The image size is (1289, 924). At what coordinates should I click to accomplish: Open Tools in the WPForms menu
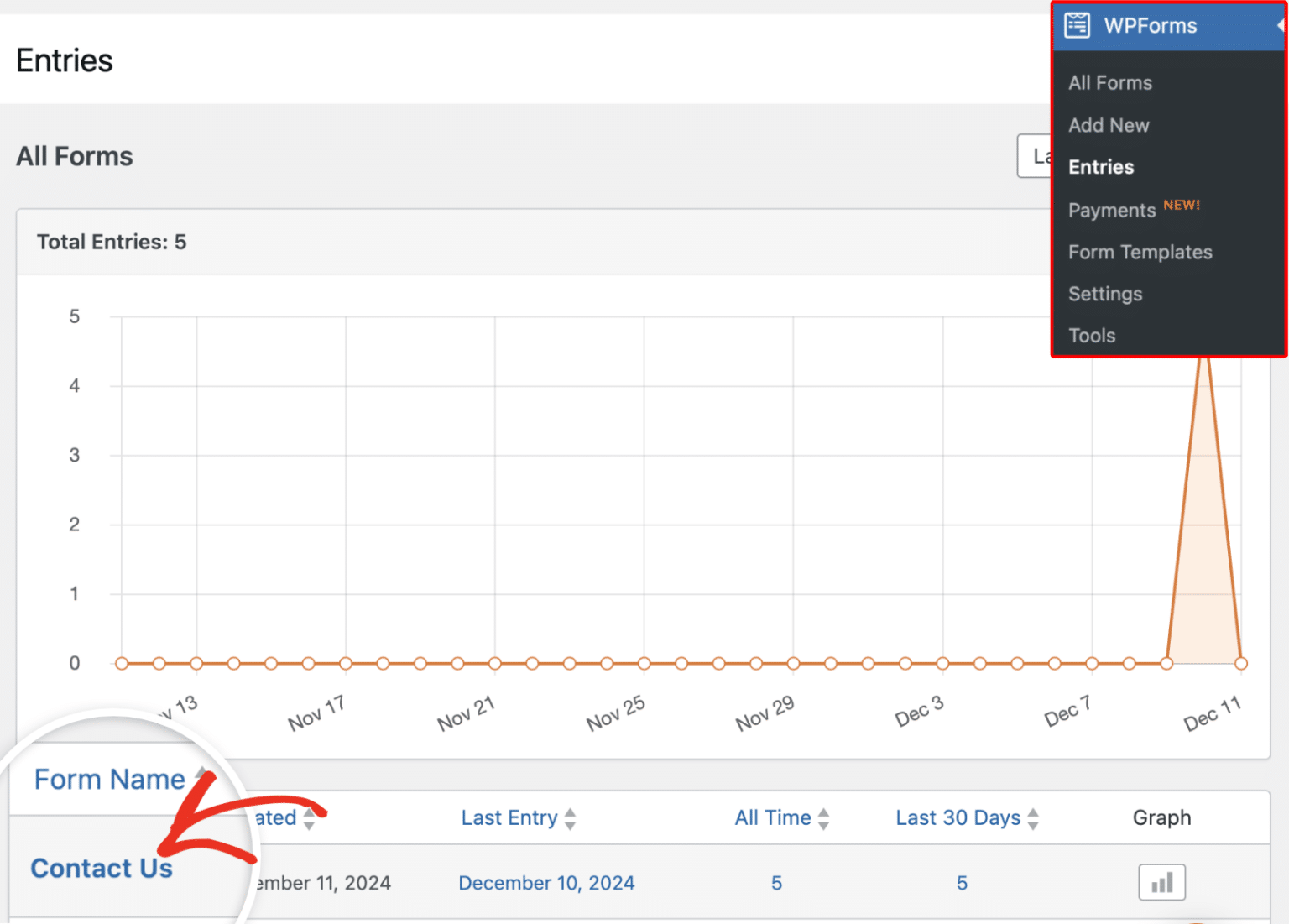click(x=1091, y=336)
